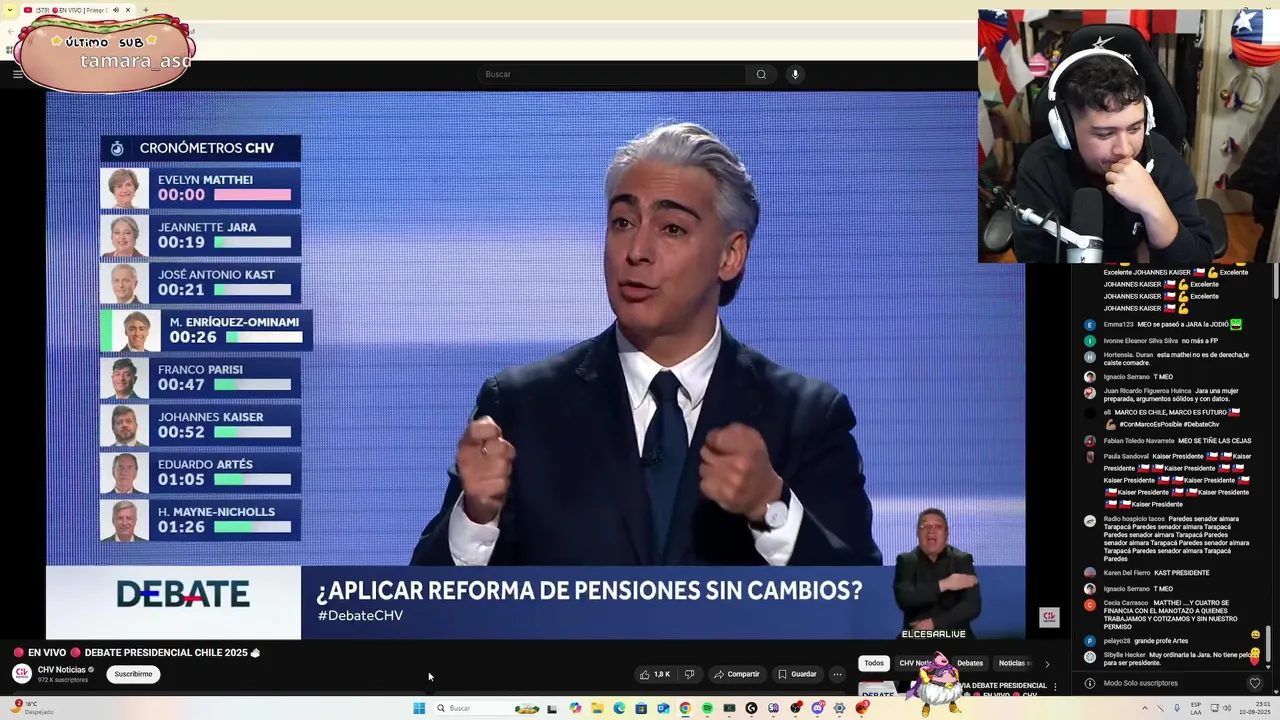Click the Compartir share button
This screenshot has width=1280, height=720.
pos(737,674)
